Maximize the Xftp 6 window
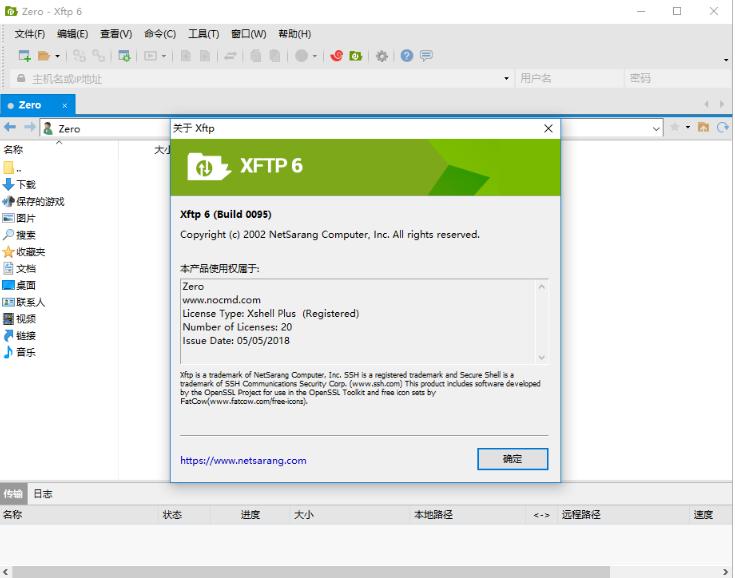735x578 pixels. click(x=677, y=11)
